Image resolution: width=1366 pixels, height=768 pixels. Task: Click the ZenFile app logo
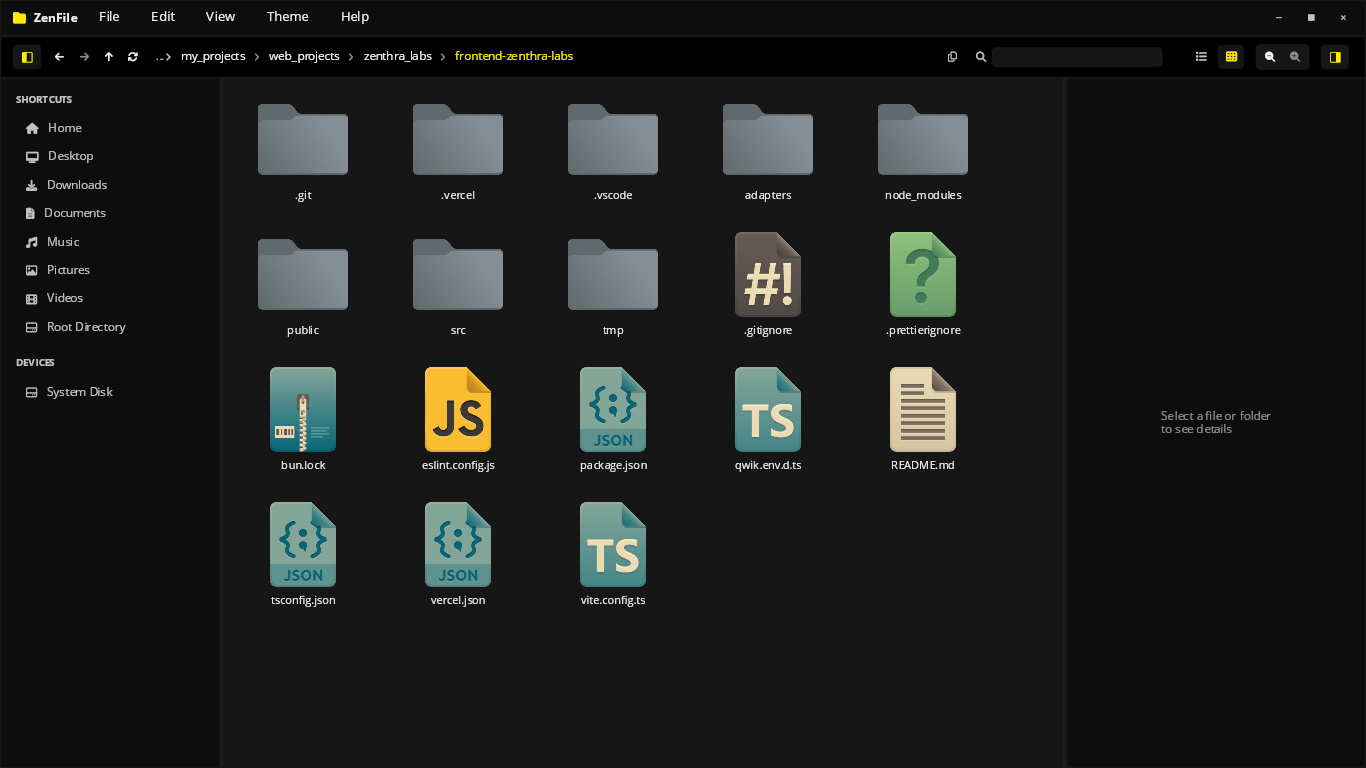click(x=19, y=17)
